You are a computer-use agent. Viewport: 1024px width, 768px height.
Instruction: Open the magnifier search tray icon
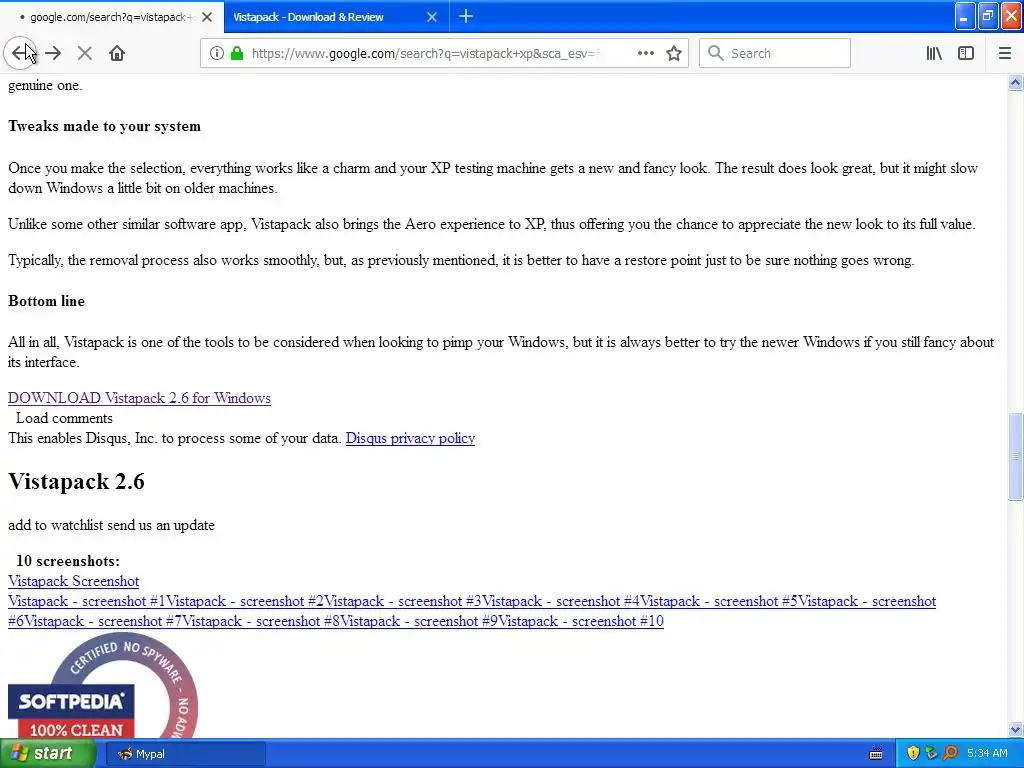[x=950, y=754]
